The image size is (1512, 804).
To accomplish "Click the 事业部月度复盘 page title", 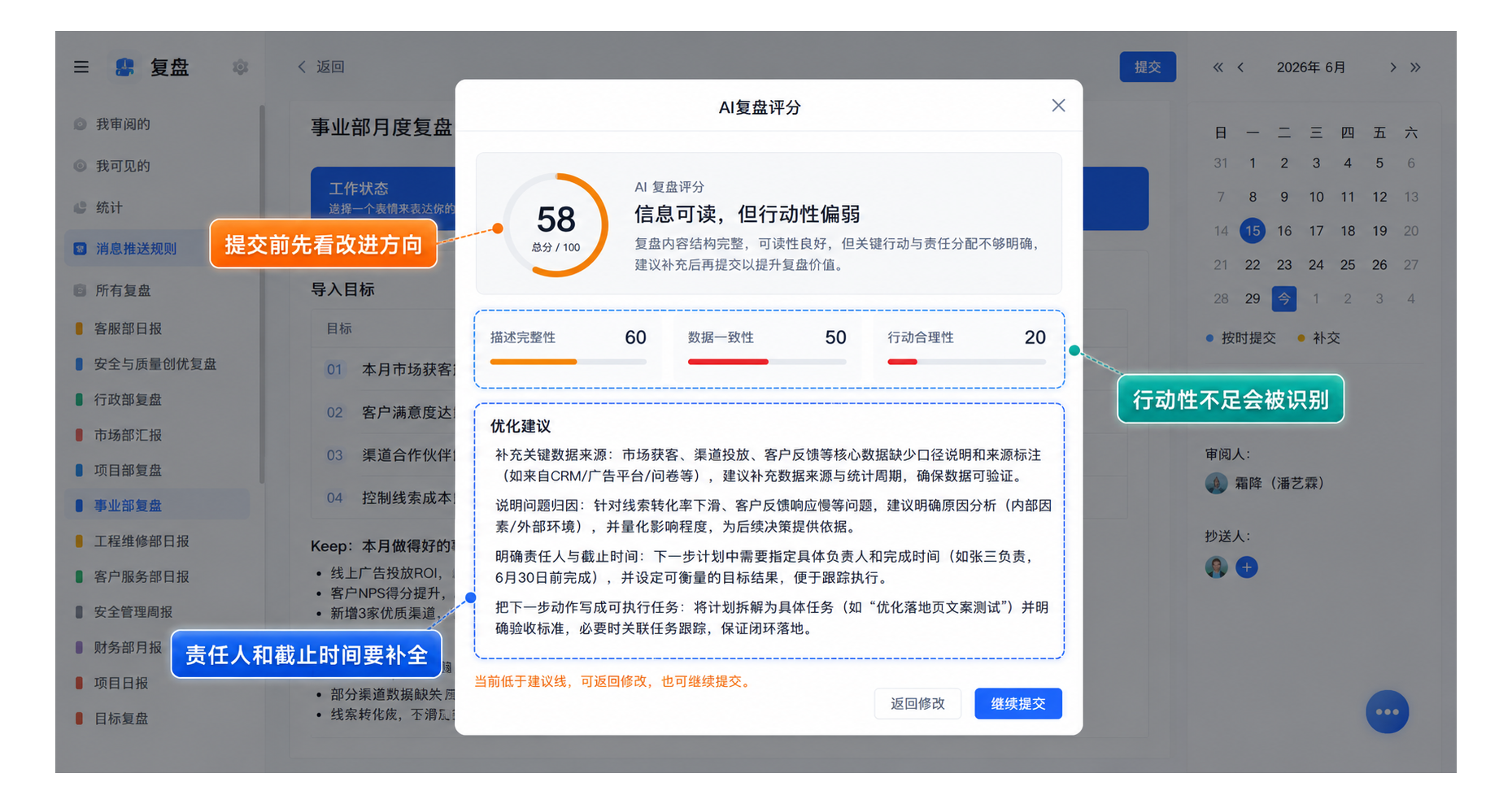I will pyautogui.click(x=381, y=128).
